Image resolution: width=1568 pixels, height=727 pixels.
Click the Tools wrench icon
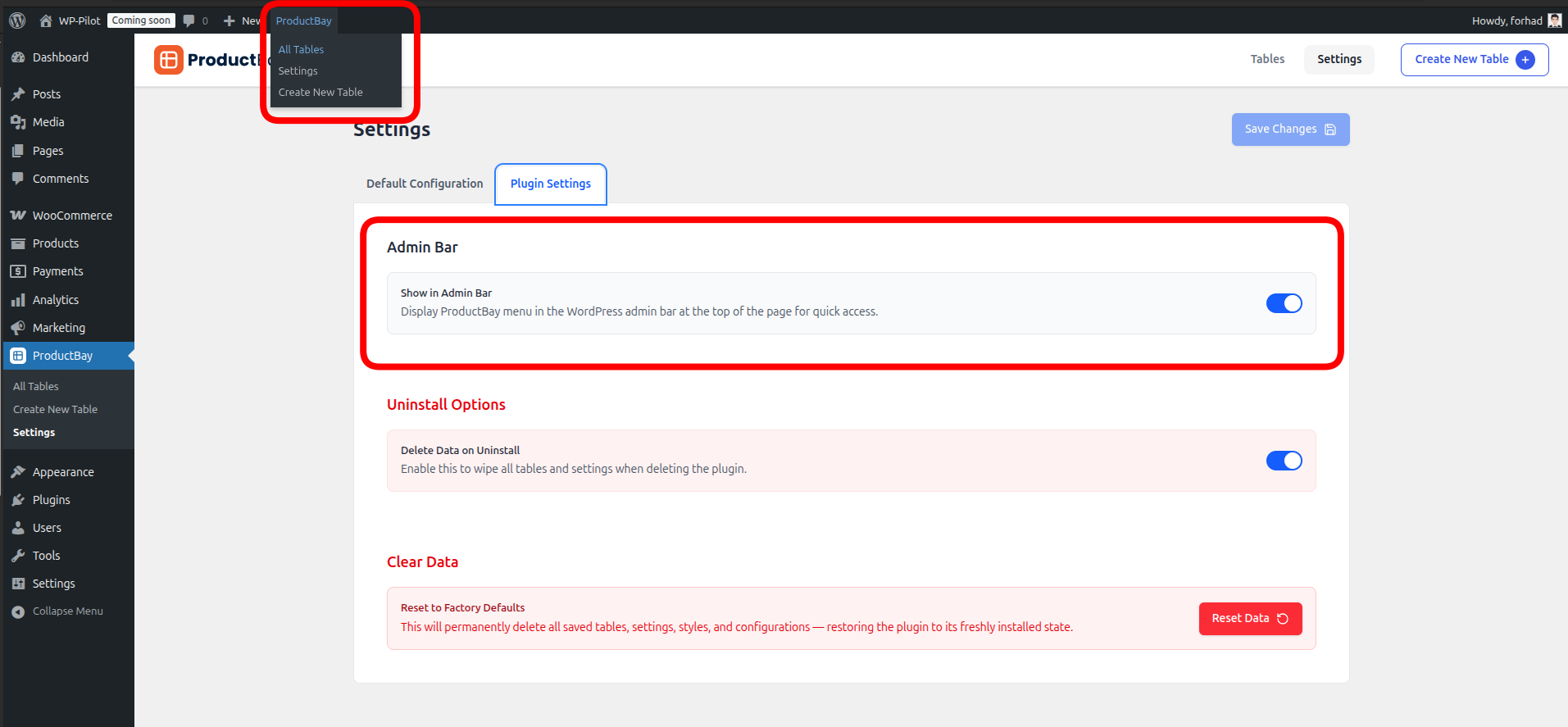point(18,556)
